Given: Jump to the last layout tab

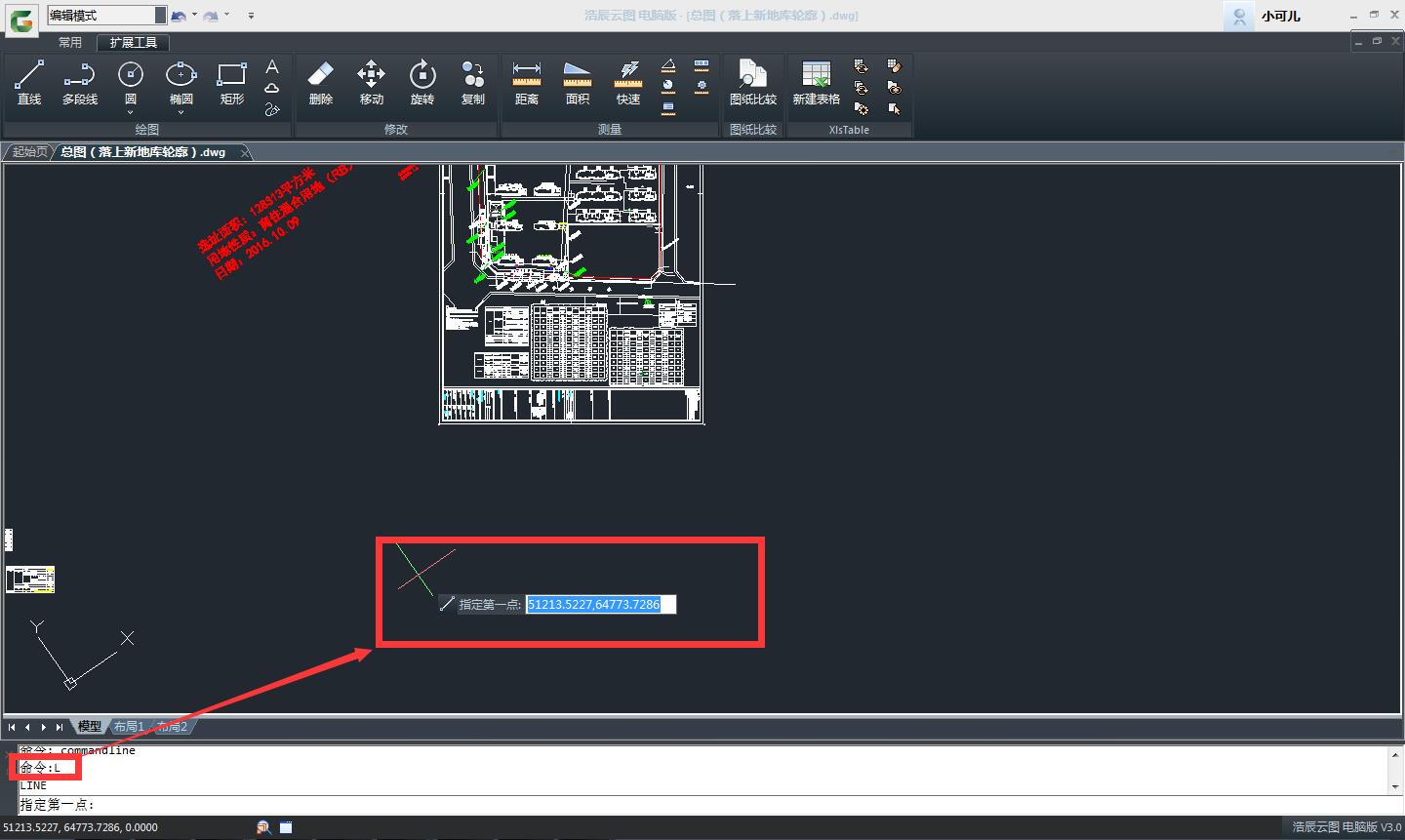Looking at the screenshot, I should (59, 727).
